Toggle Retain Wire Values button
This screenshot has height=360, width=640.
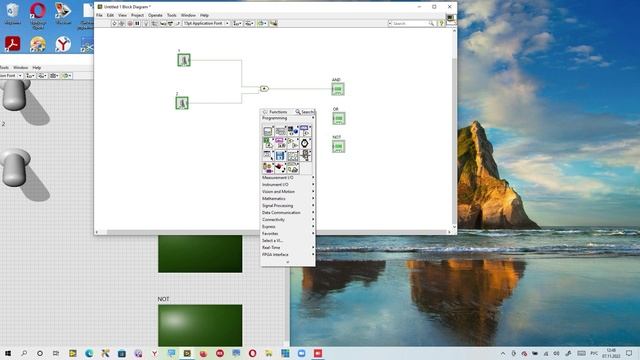coord(154,24)
